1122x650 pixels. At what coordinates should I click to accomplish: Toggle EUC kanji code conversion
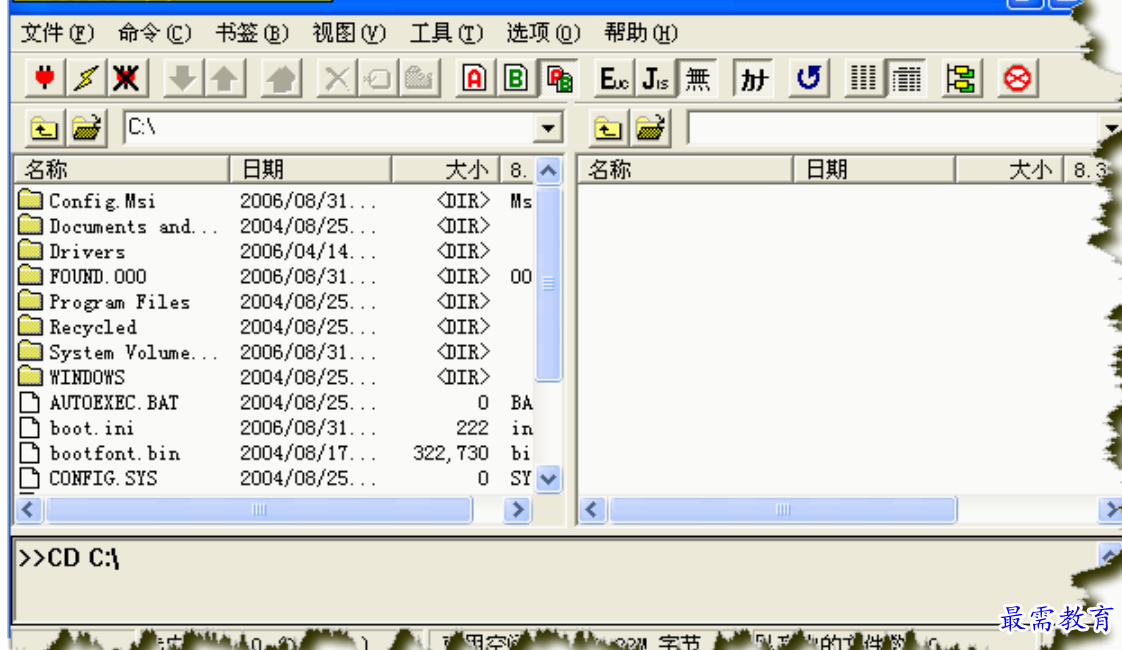pyautogui.click(x=614, y=78)
